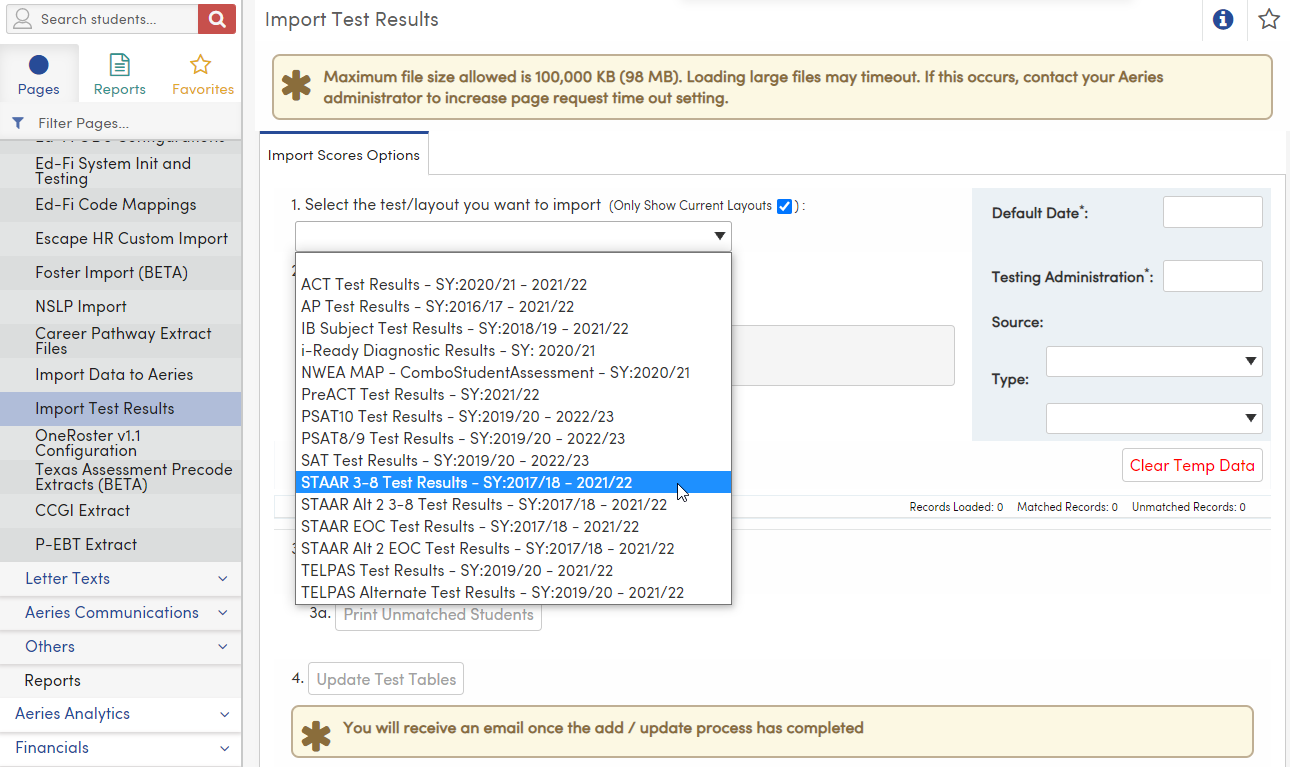Select i-Ready Diagnostic Results option
Screen dimensions: 1290x767
click(513, 350)
